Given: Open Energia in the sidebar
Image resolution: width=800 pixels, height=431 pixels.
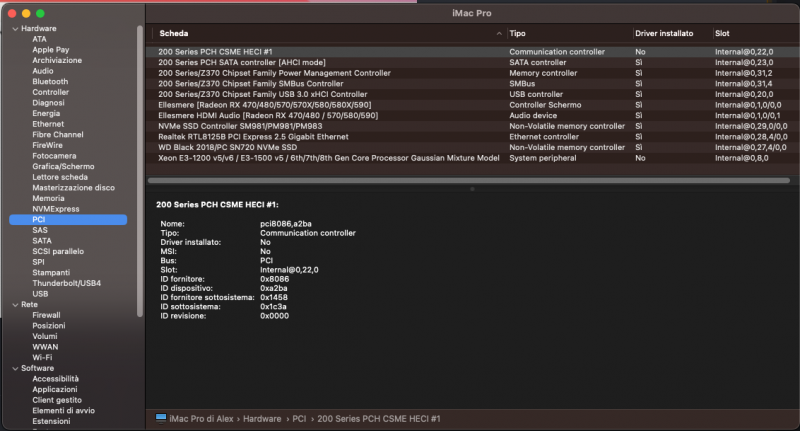Looking at the screenshot, I should pos(46,113).
